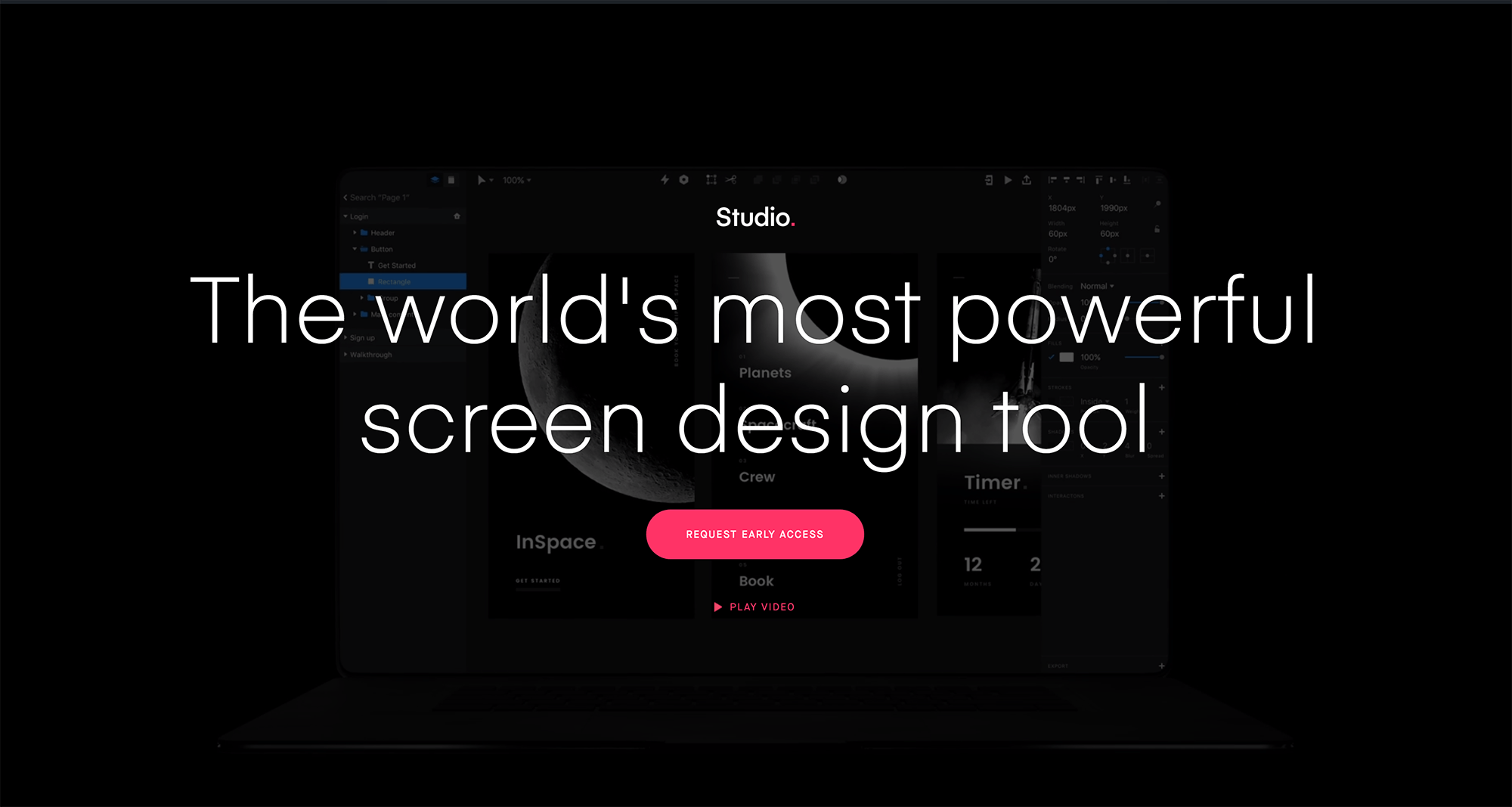
Task: Click the lightning bolt icon in toolbar
Action: [665, 180]
